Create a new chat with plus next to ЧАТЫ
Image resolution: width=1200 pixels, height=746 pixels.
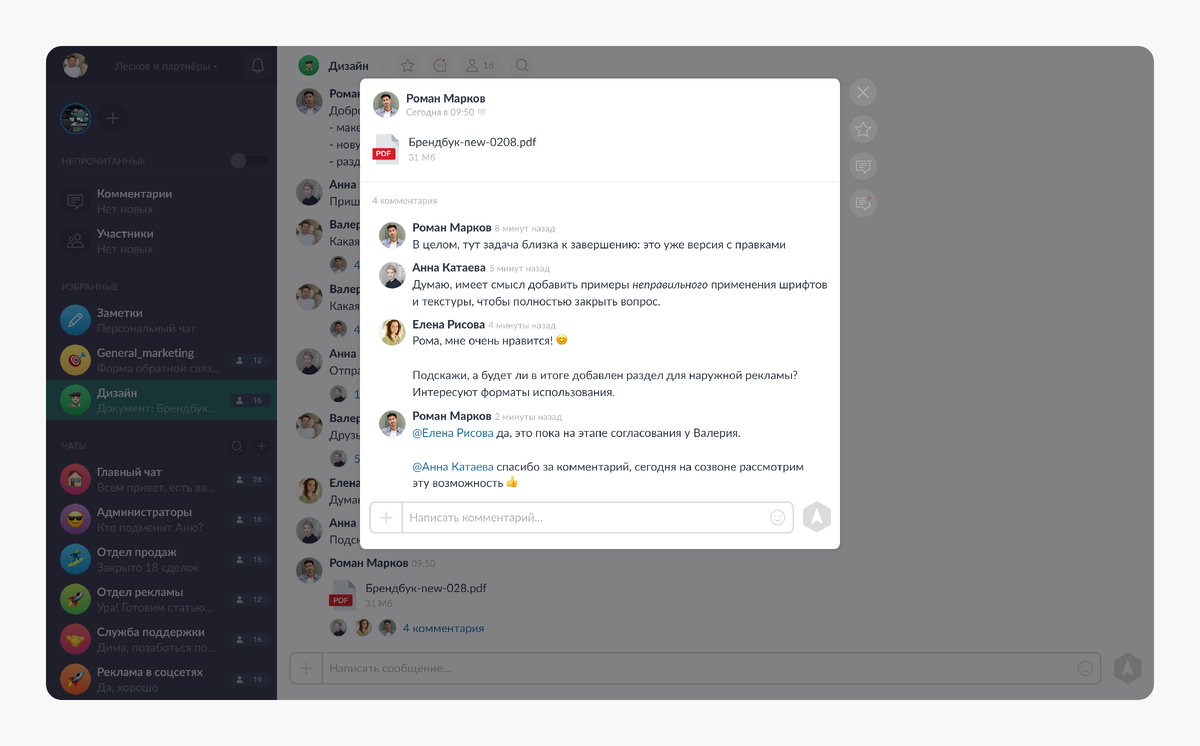(262, 446)
